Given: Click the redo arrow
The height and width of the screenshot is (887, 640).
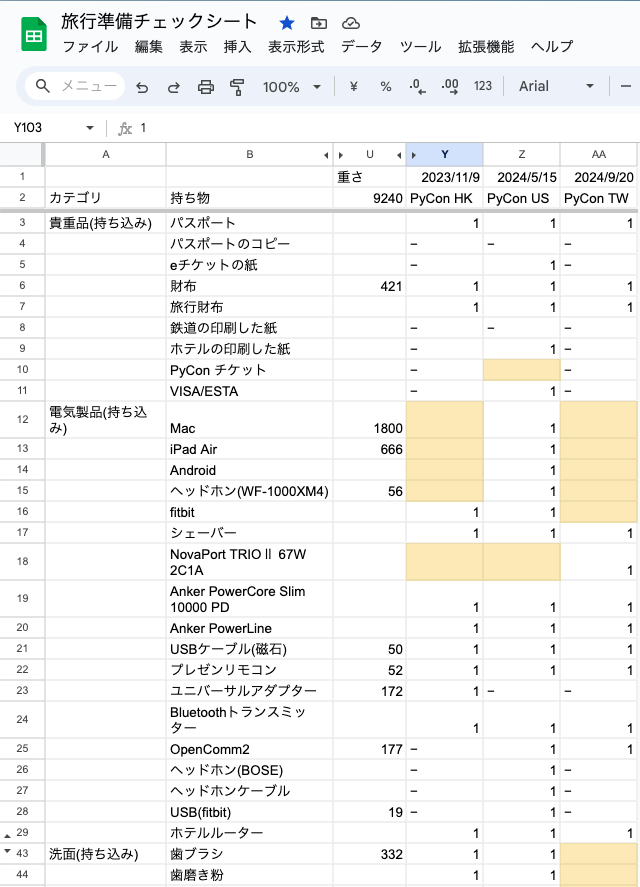Looking at the screenshot, I should 173,87.
